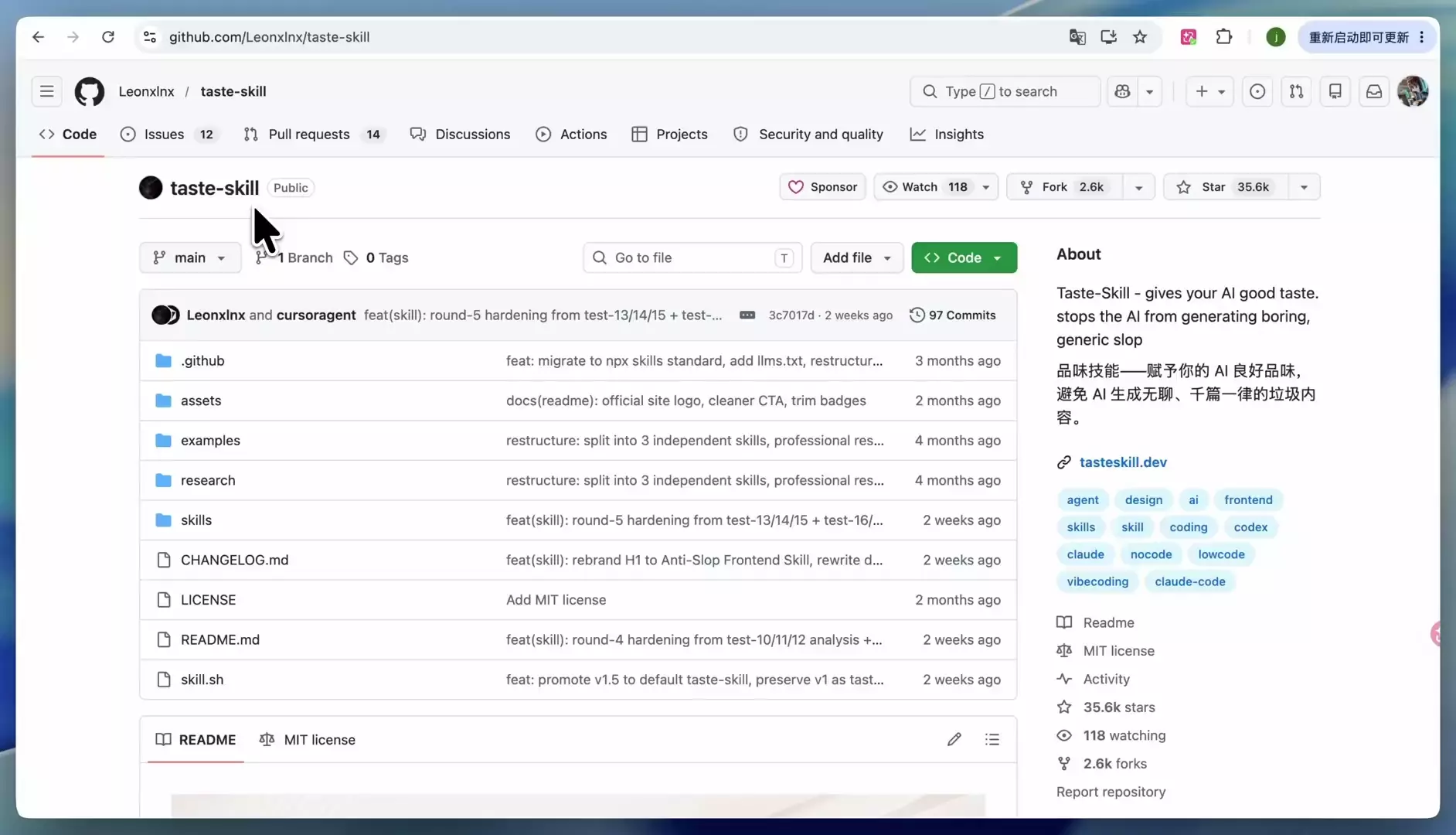1456x835 pixels.
Task: Go back with the browser back arrow
Action: click(x=38, y=37)
